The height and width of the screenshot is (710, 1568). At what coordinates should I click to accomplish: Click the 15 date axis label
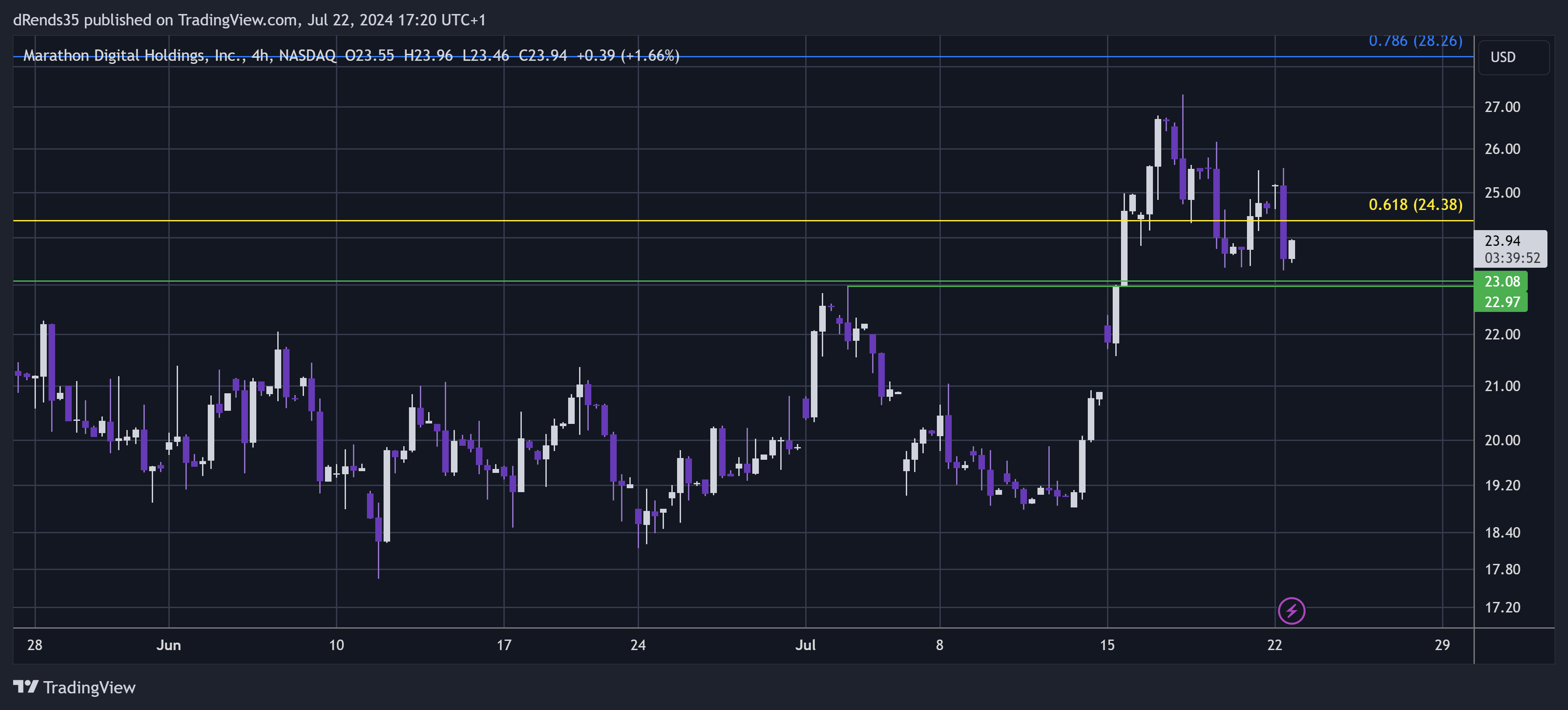(x=1107, y=645)
